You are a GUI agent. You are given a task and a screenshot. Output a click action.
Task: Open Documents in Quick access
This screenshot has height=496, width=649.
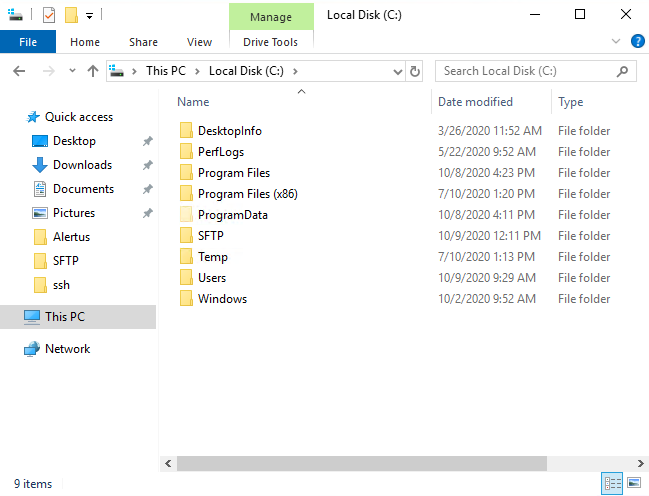[83, 189]
